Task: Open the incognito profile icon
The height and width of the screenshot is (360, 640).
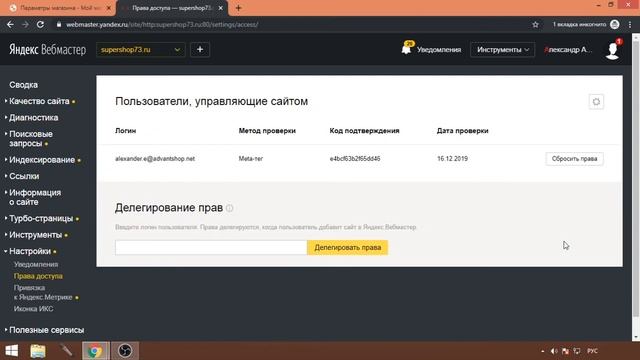Action: pyautogui.click(x=615, y=24)
